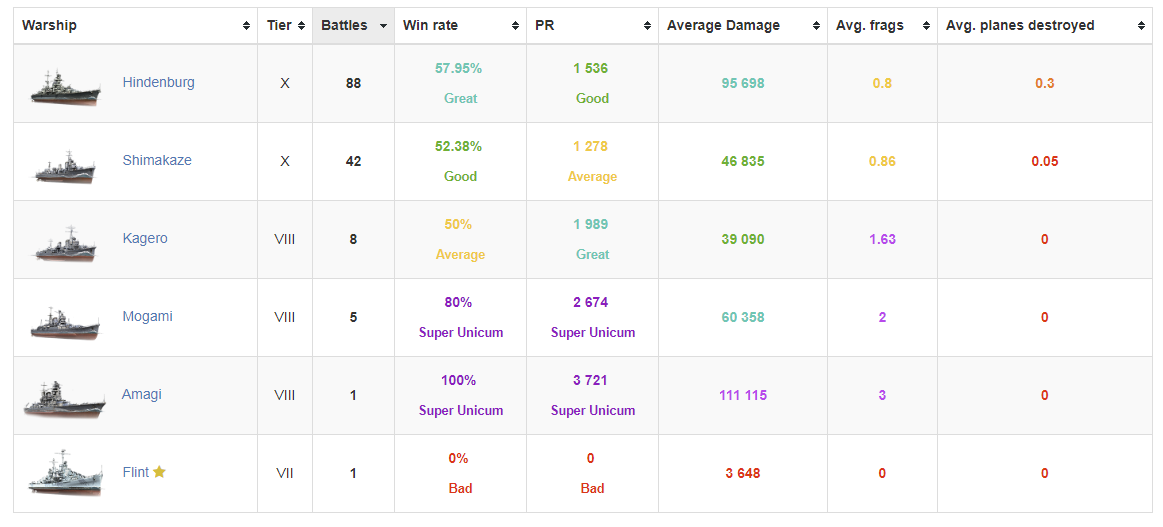Click the Hindenburg ship image
The height and width of the screenshot is (527, 1163).
coord(66,86)
